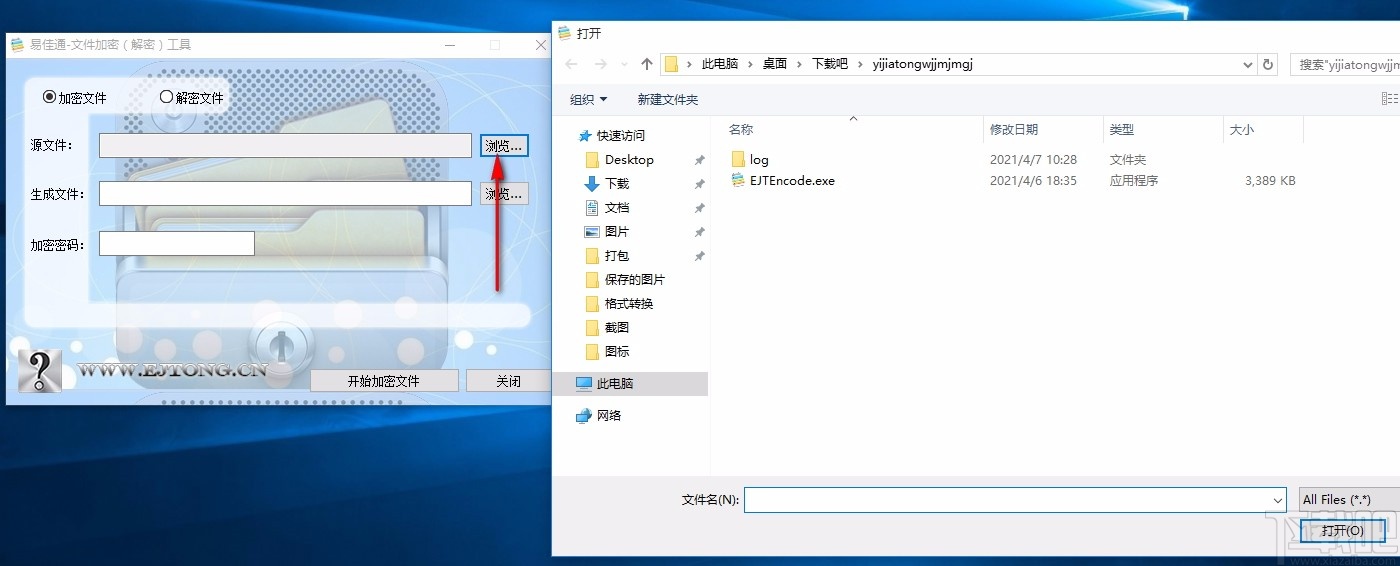The image size is (1400, 566).
Task: Select 图片 in quick access
Action: pyautogui.click(x=617, y=231)
